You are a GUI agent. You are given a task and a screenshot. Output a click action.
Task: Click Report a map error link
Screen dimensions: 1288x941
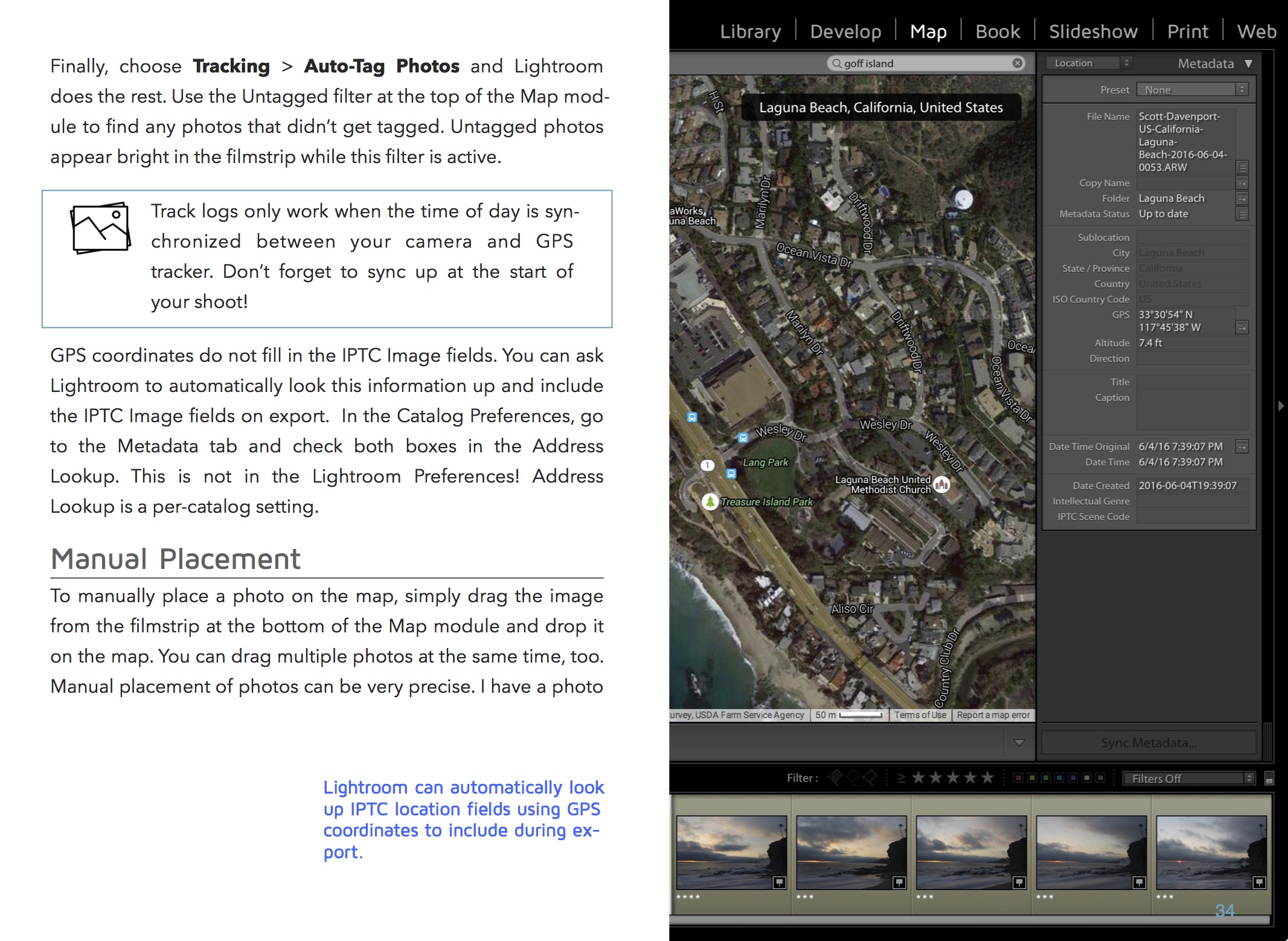993,715
